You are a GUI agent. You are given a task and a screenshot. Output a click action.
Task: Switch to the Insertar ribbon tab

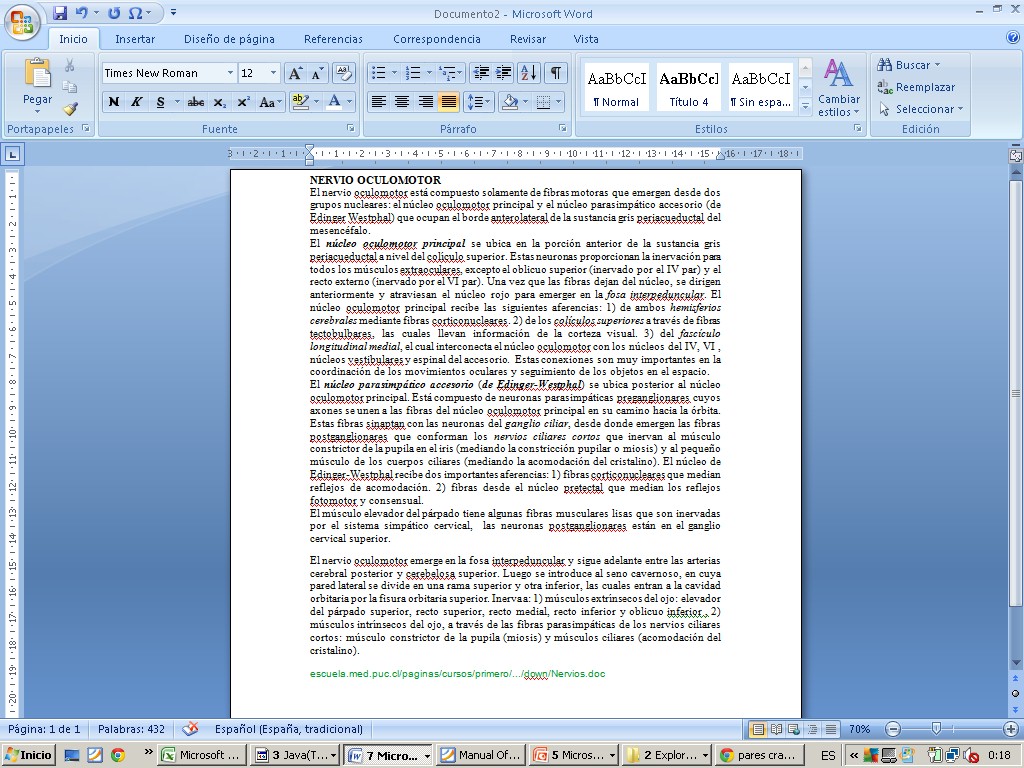(x=135, y=39)
